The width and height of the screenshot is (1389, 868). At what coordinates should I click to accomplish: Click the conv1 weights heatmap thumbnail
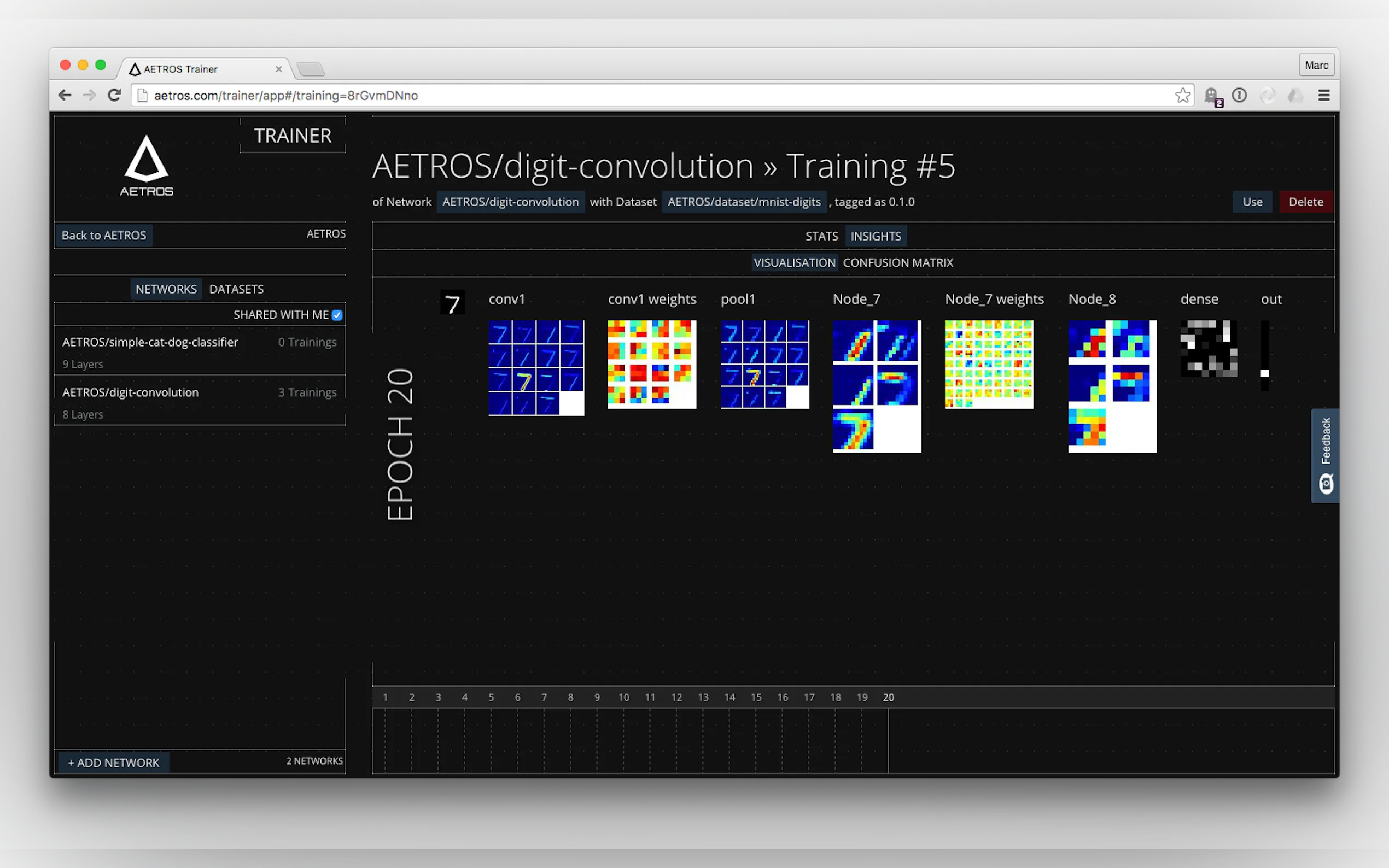[652, 365]
